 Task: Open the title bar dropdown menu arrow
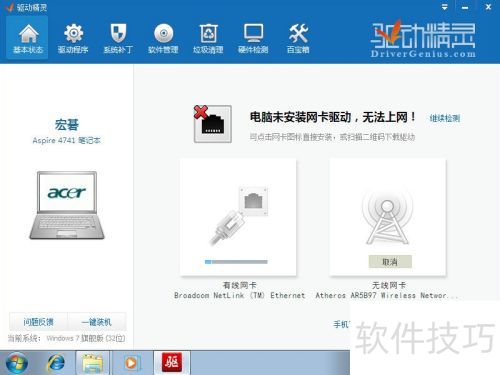444,7
